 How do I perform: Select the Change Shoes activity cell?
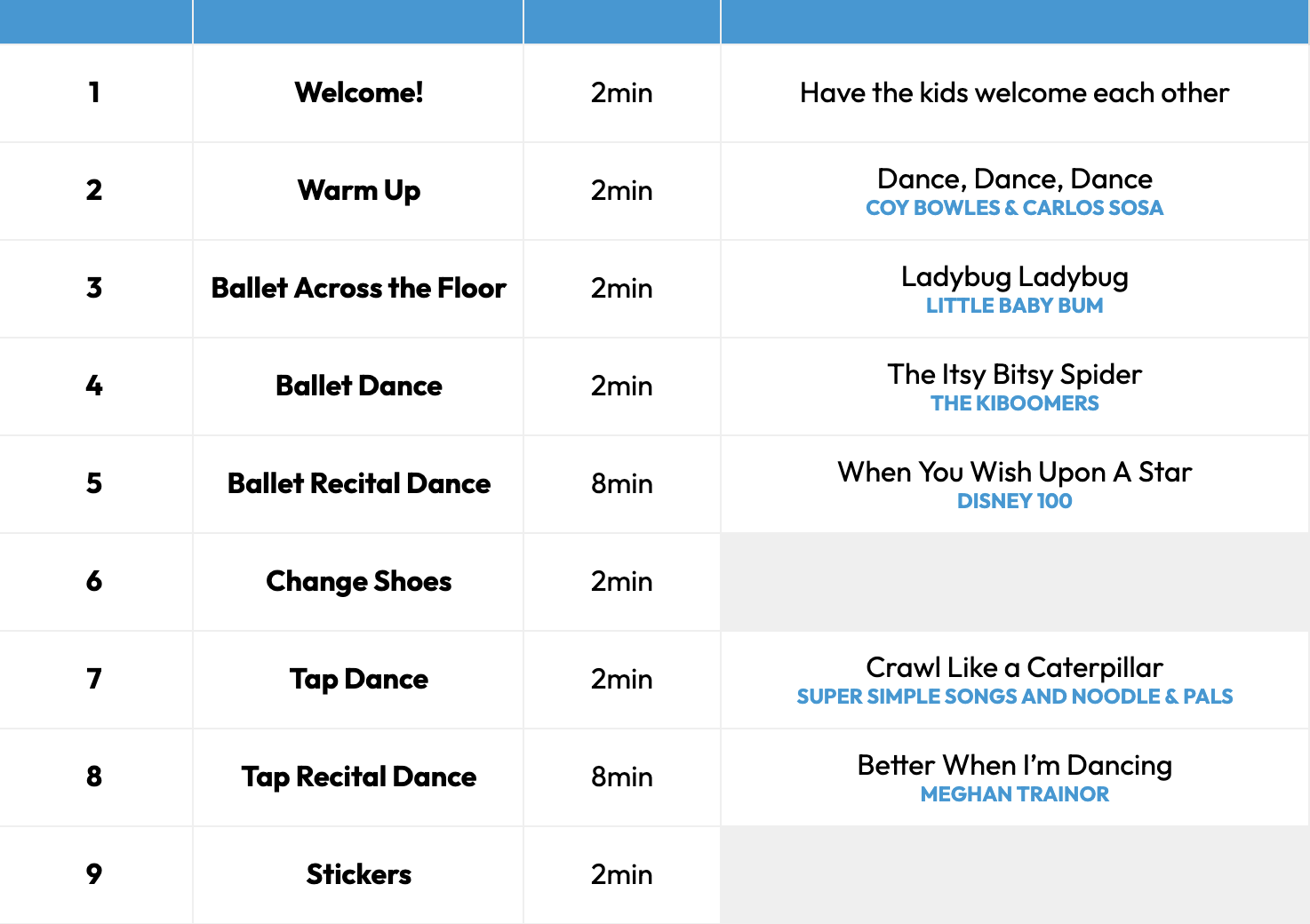click(x=358, y=582)
